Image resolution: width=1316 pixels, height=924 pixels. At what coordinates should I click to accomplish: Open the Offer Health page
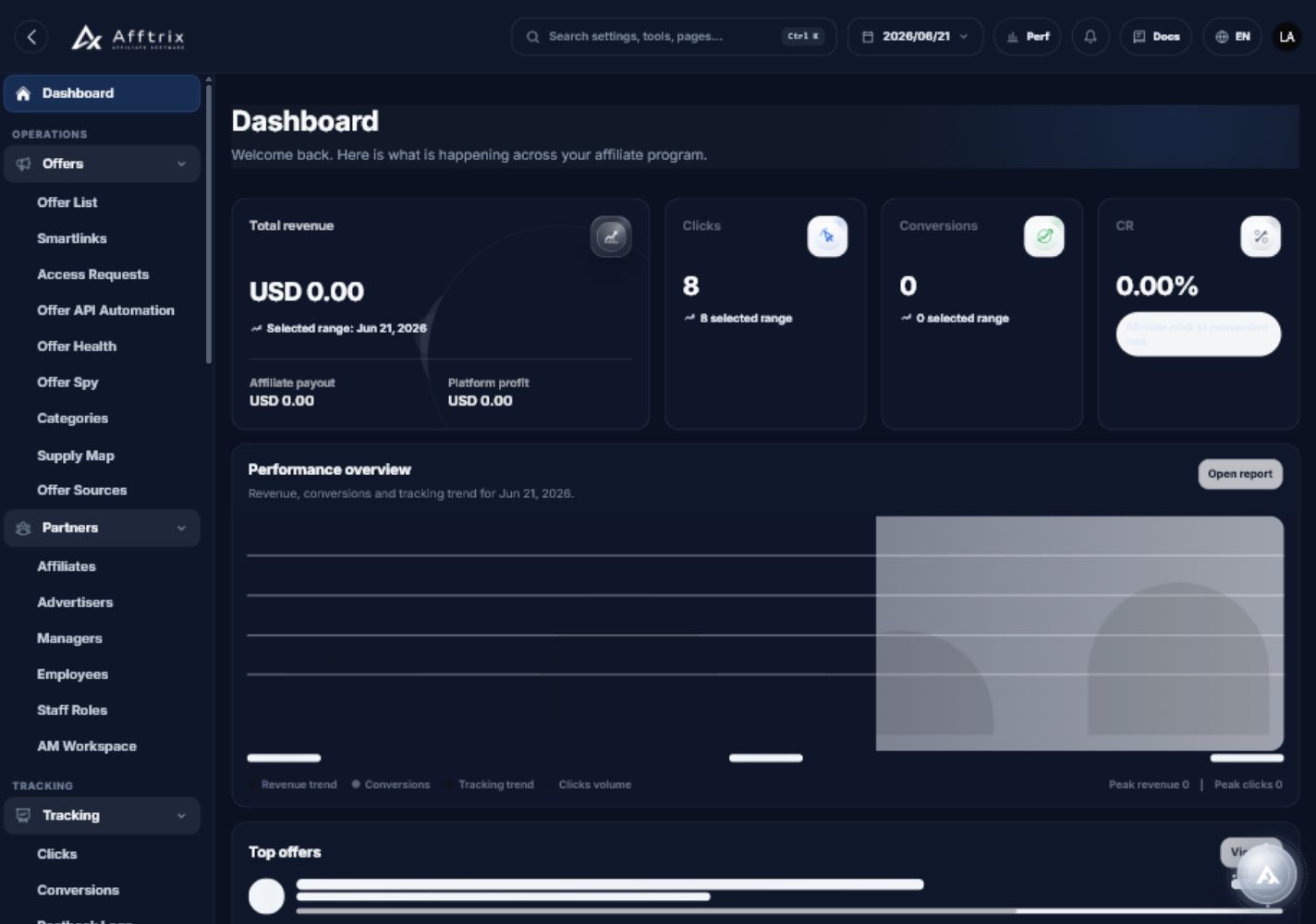click(77, 346)
